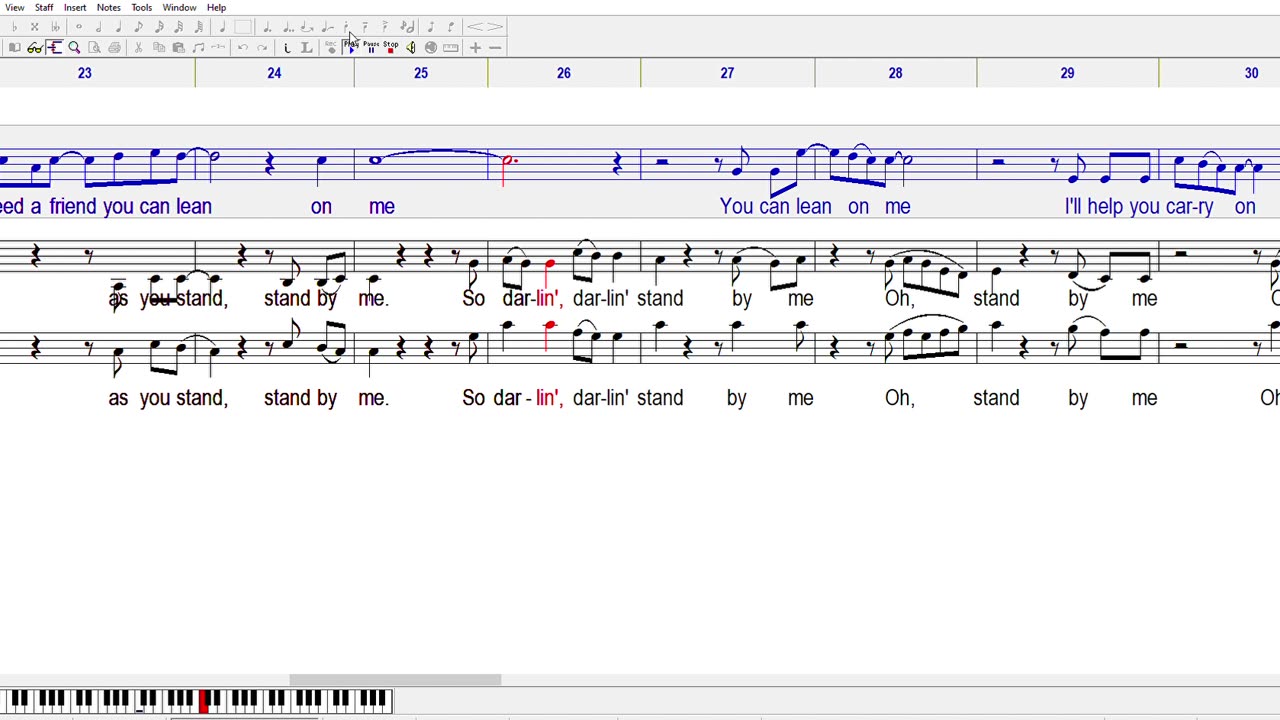Image resolution: width=1280 pixels, height=720 pixels.
Task: Select the thirty-second note duration
Action: pos(178,27)
